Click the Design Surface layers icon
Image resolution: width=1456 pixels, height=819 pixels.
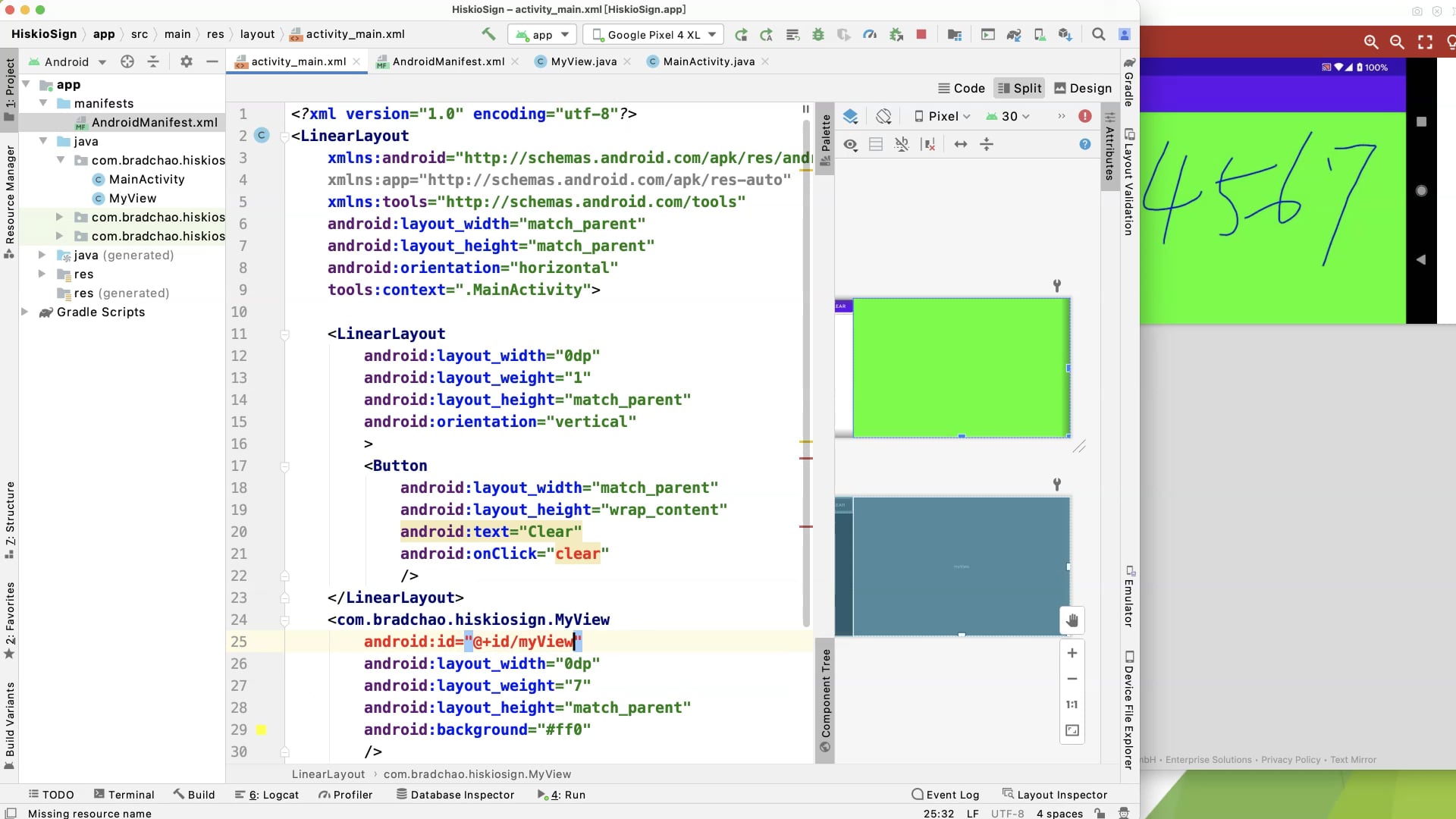pyautogui.click(x=850, y=116)
